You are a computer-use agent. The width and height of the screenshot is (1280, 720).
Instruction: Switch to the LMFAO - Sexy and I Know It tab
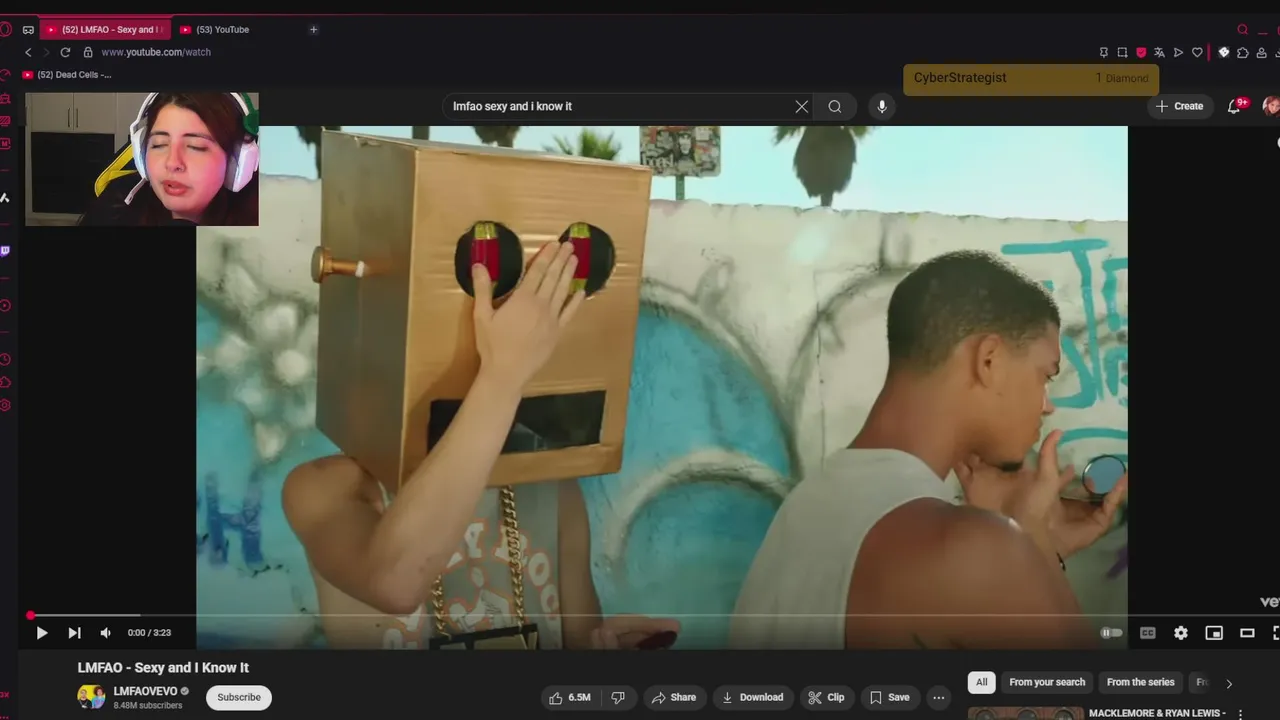pos(104,30)
